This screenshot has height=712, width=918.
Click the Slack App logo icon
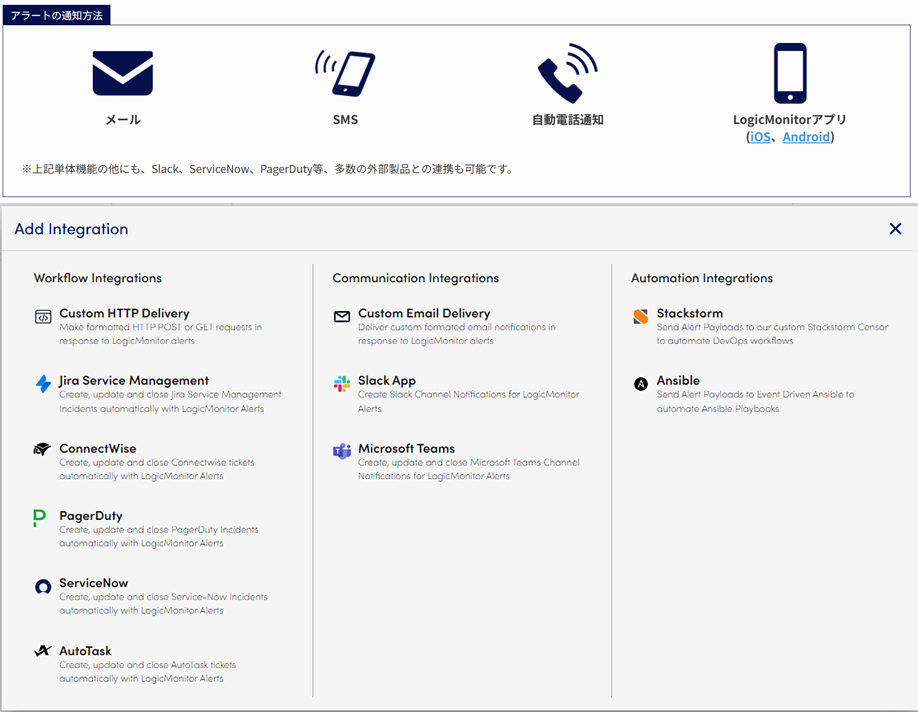click(342, 384)
